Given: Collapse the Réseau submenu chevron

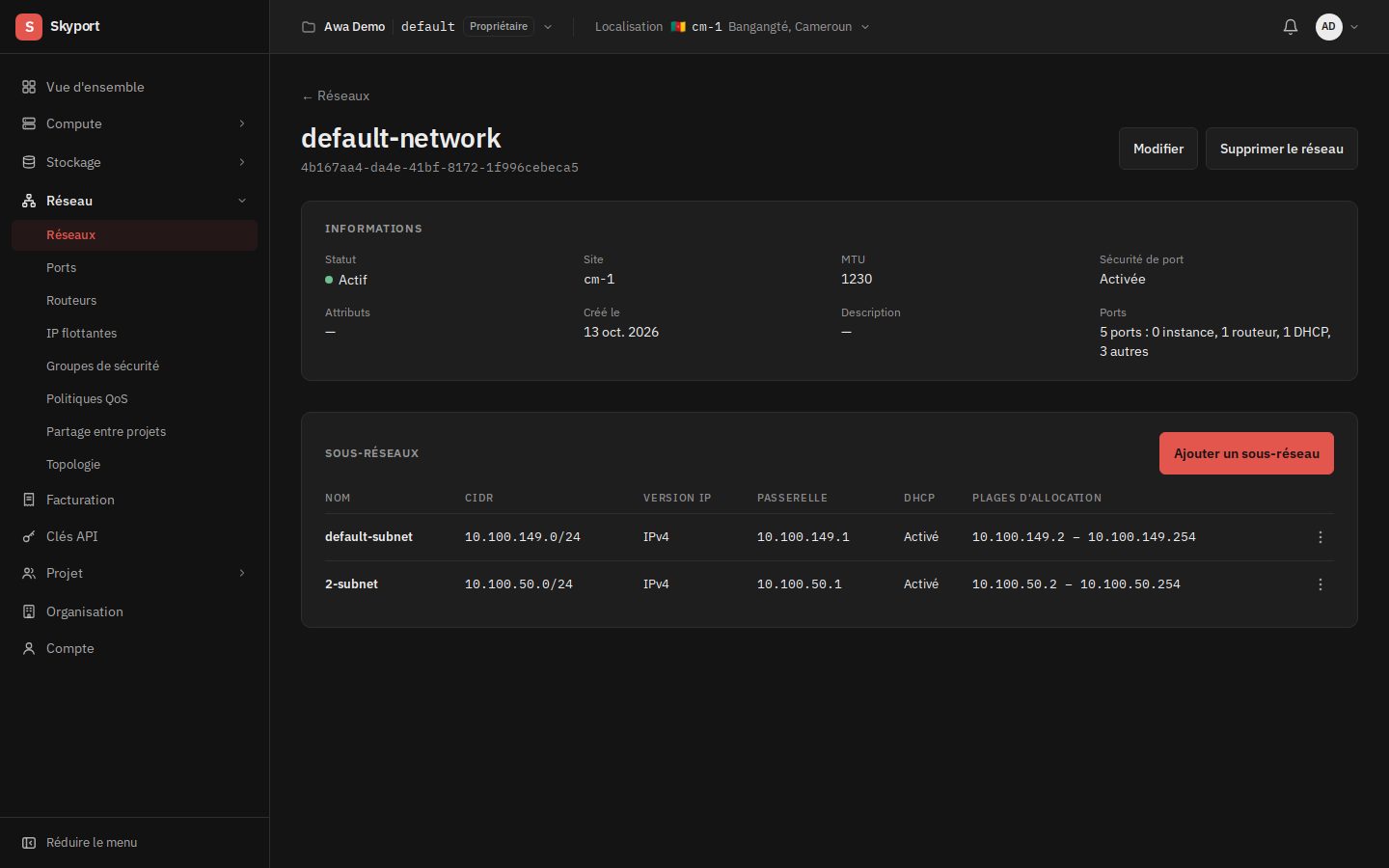Looking at the screenshot, I should 242,201.
